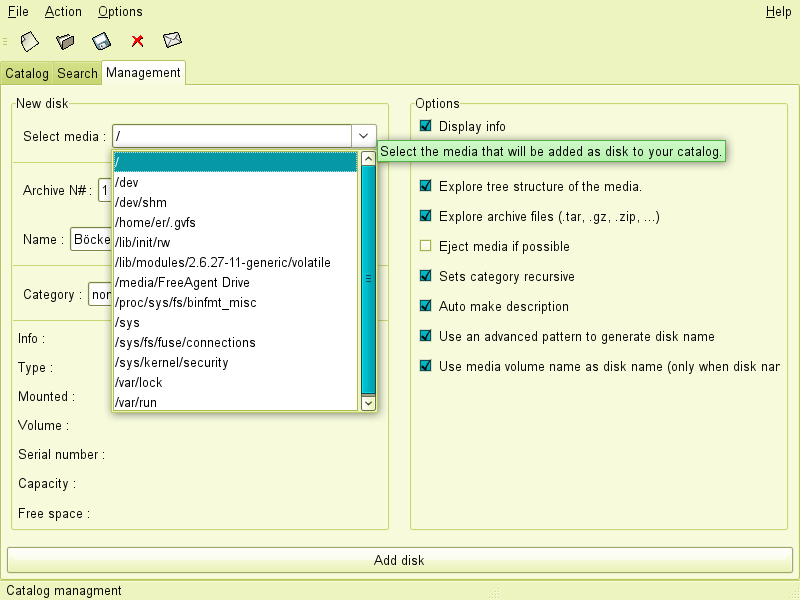Choose /lib/modules/2.6.27-11-generic/volatile entry

click(x=236, y=262)
